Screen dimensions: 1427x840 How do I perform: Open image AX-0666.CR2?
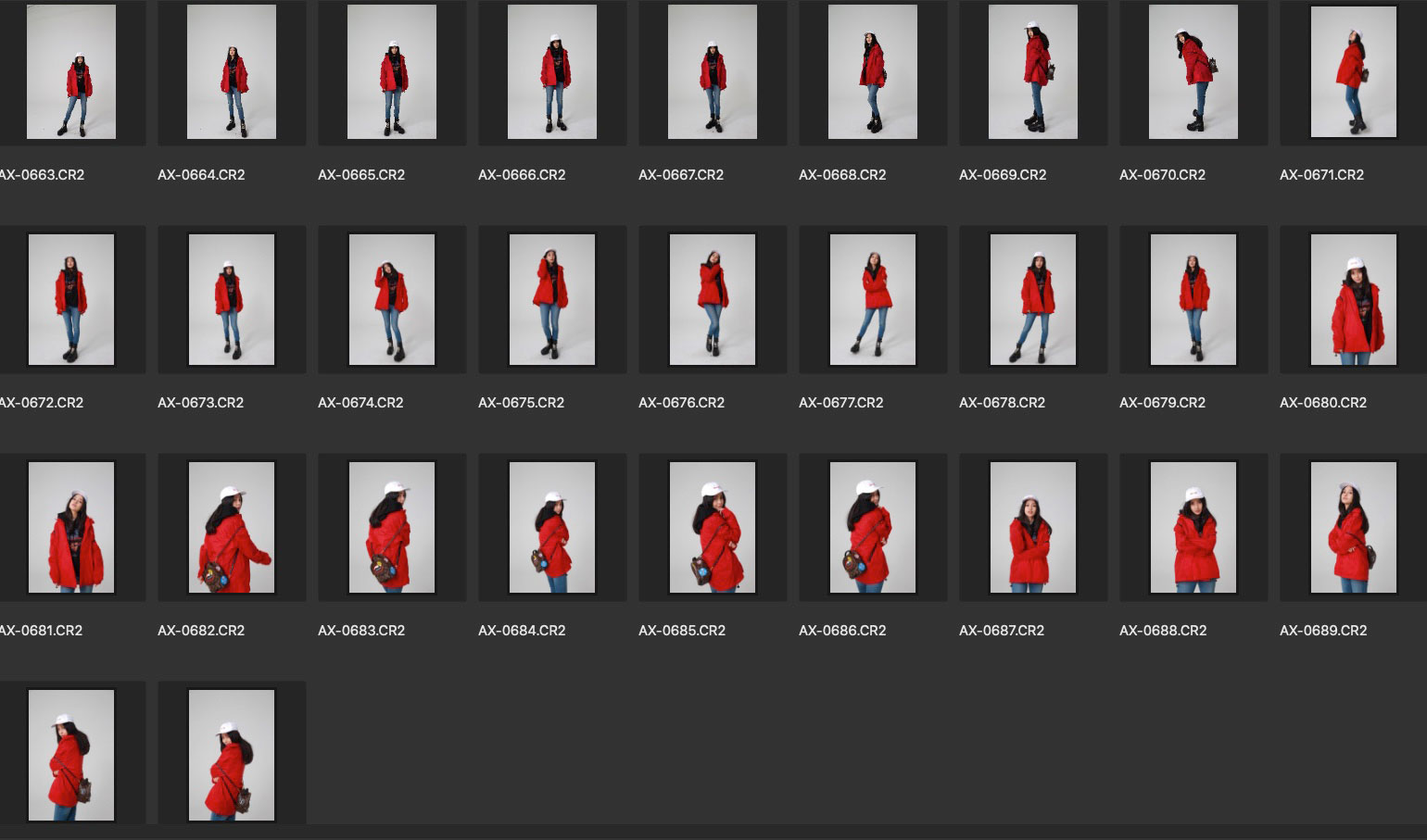tap(552, 72)
